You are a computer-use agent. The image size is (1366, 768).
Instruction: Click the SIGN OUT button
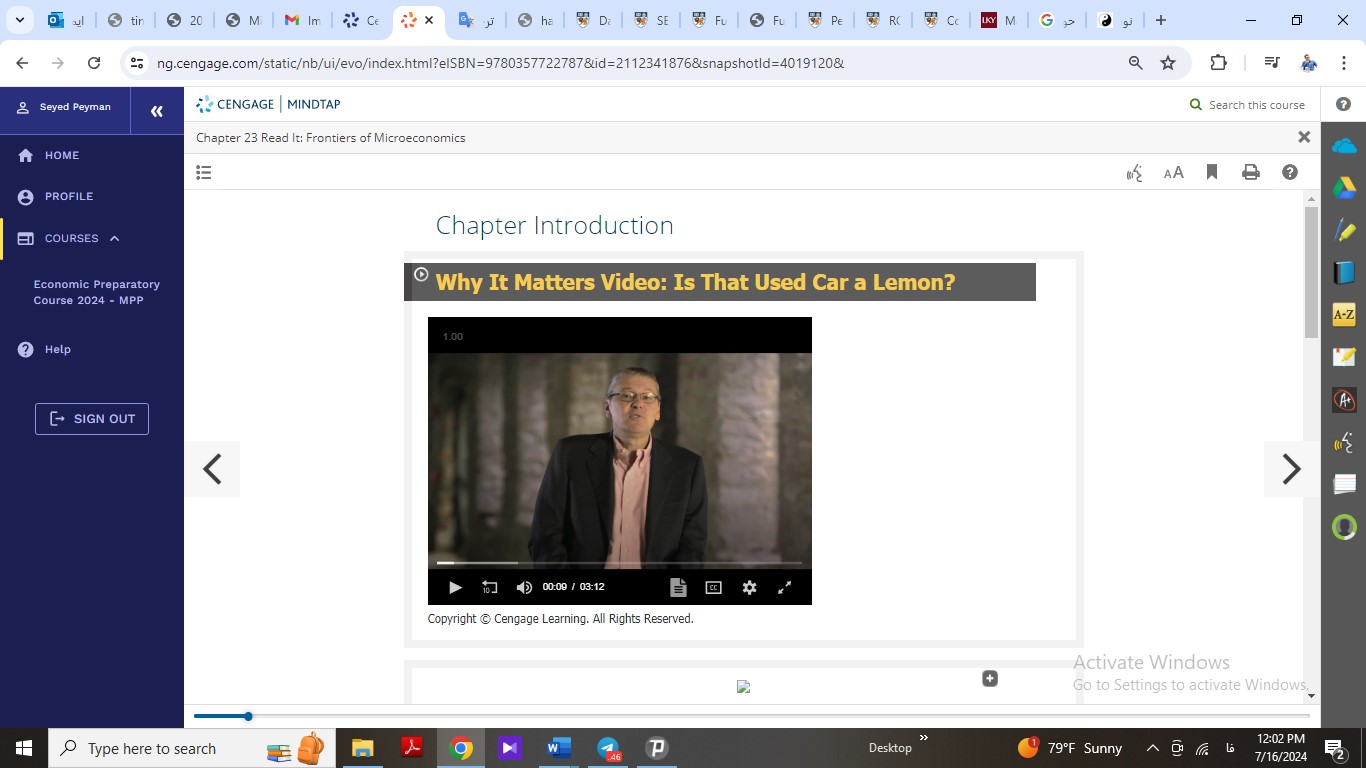92,419
